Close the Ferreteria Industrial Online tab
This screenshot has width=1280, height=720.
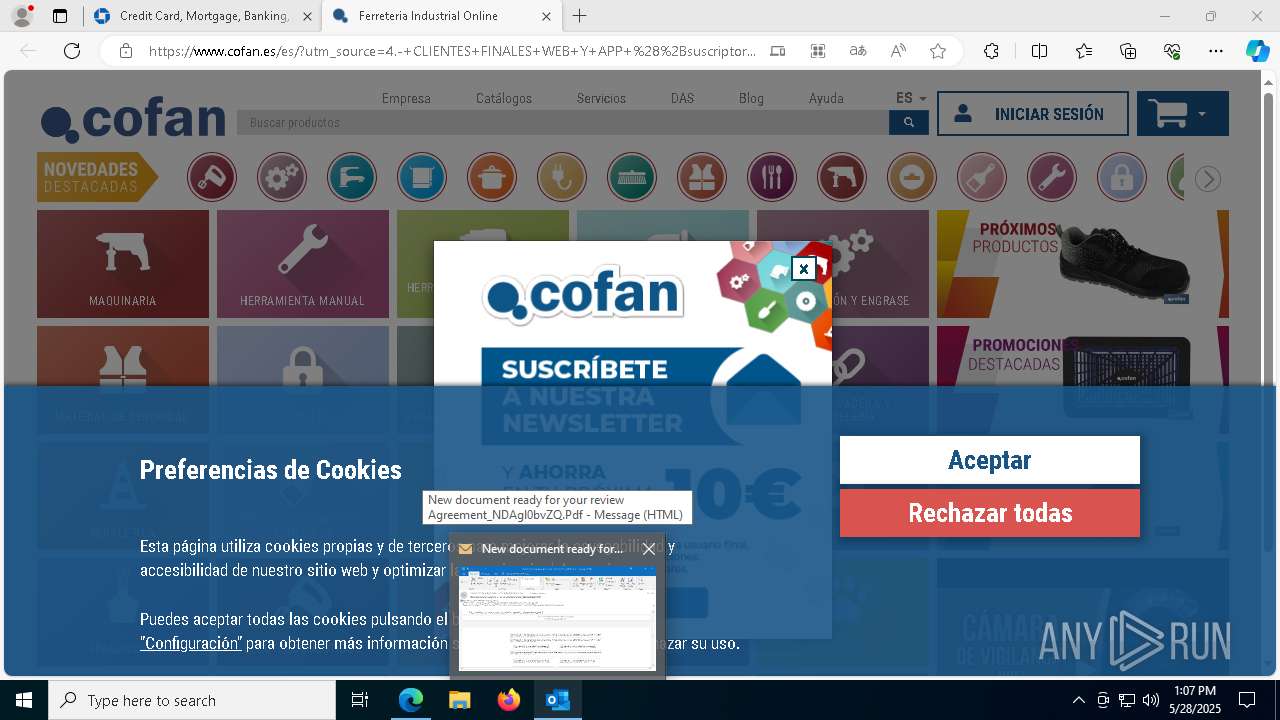[546, 16]
